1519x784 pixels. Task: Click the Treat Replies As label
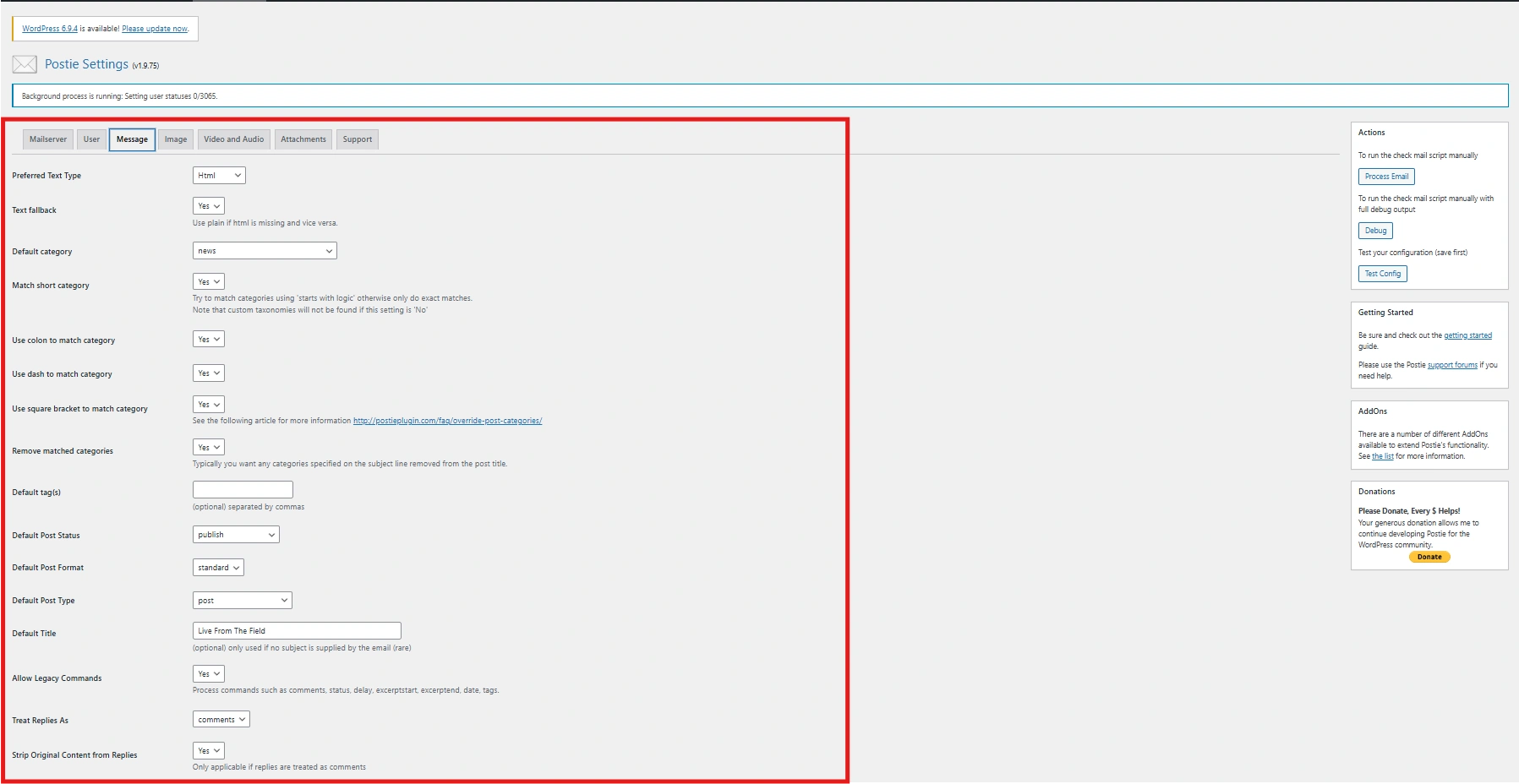(x=40, y=721)
